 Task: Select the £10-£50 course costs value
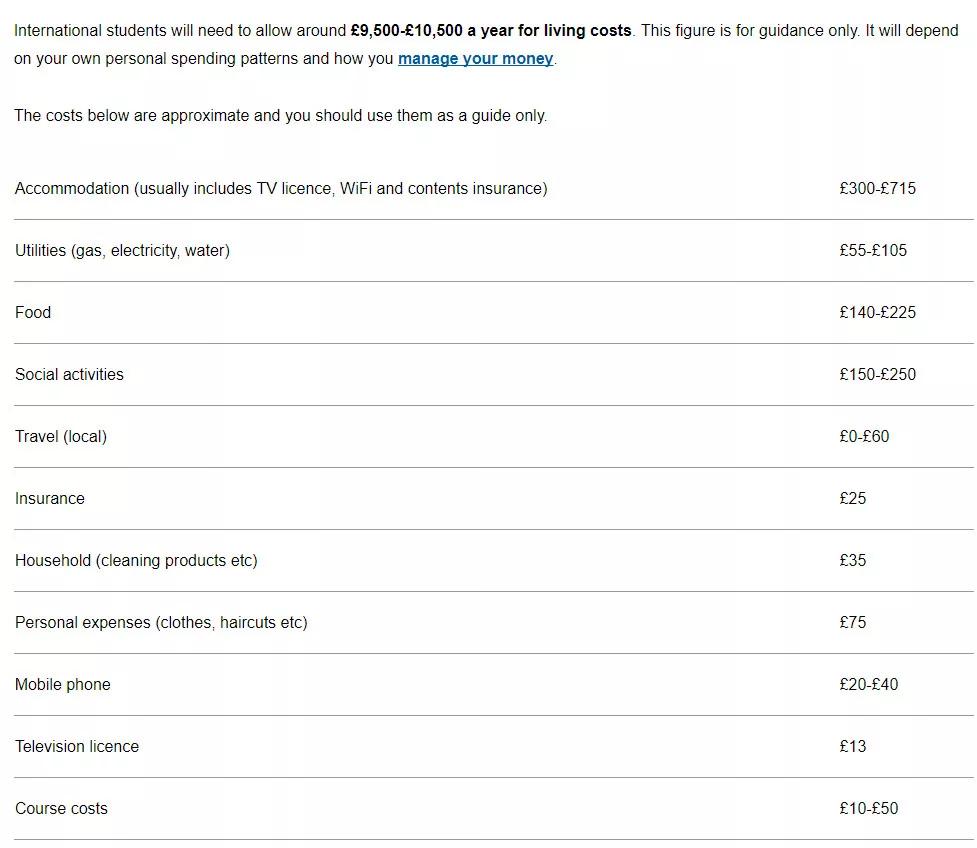tap(869, 808)
